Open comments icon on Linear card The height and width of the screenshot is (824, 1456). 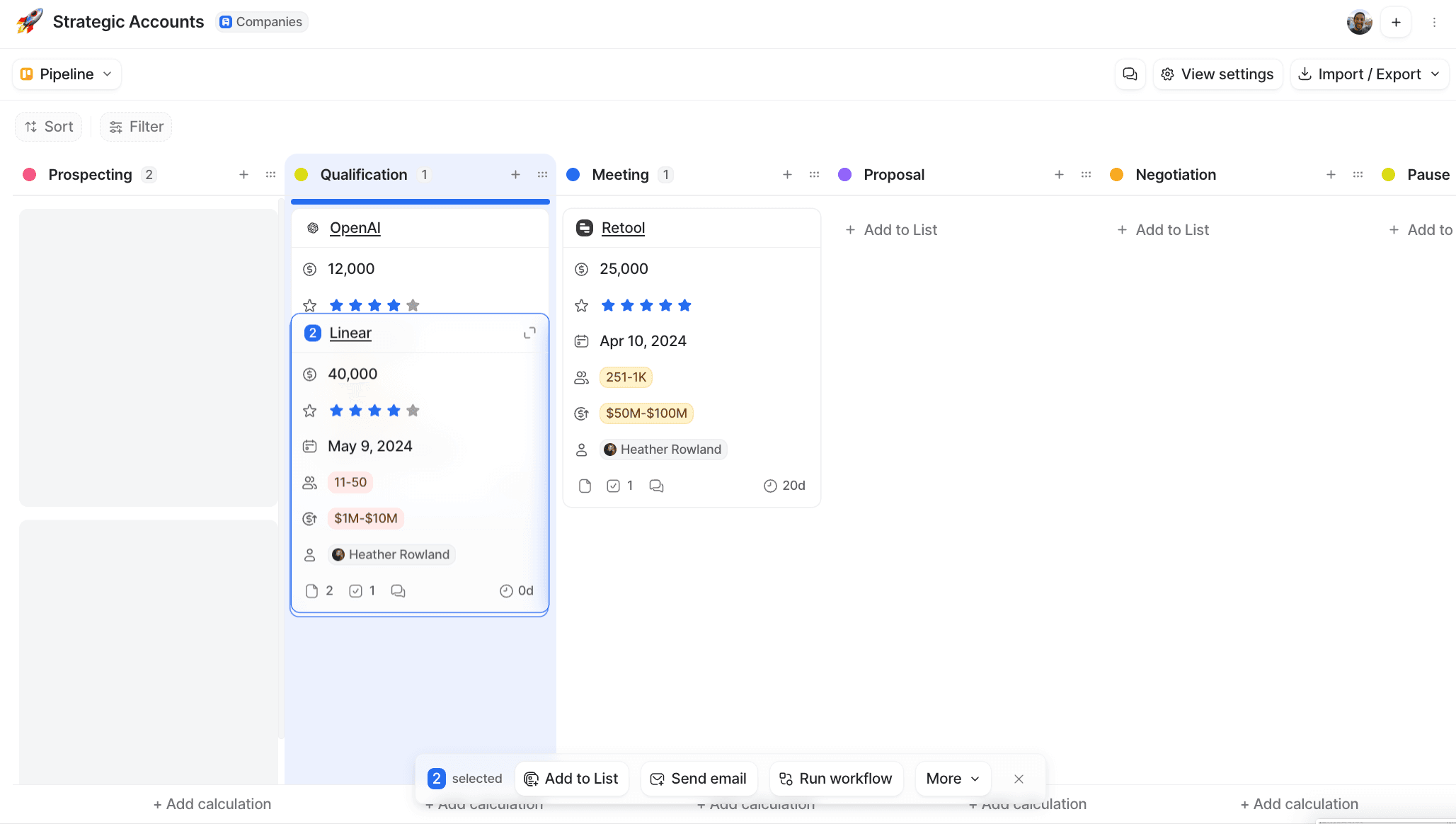398,591
